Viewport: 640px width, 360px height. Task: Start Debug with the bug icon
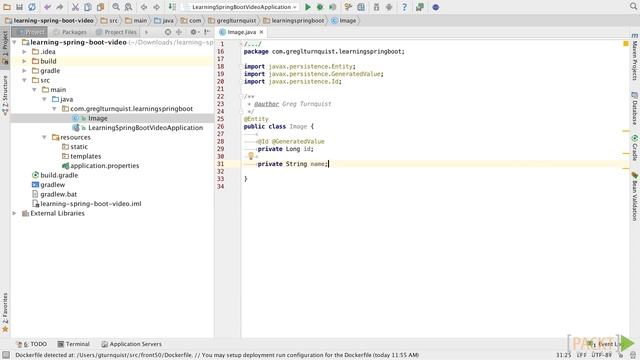click(320, 7)
